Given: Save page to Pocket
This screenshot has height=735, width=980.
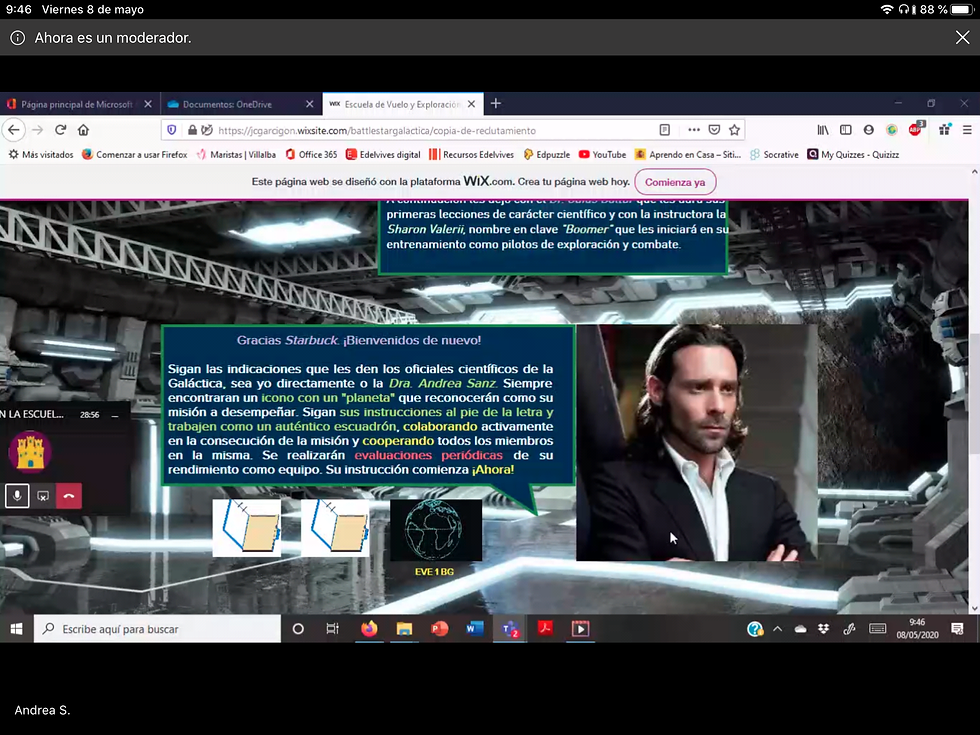Looking at the screenshot, I should (x=714, y=130).
